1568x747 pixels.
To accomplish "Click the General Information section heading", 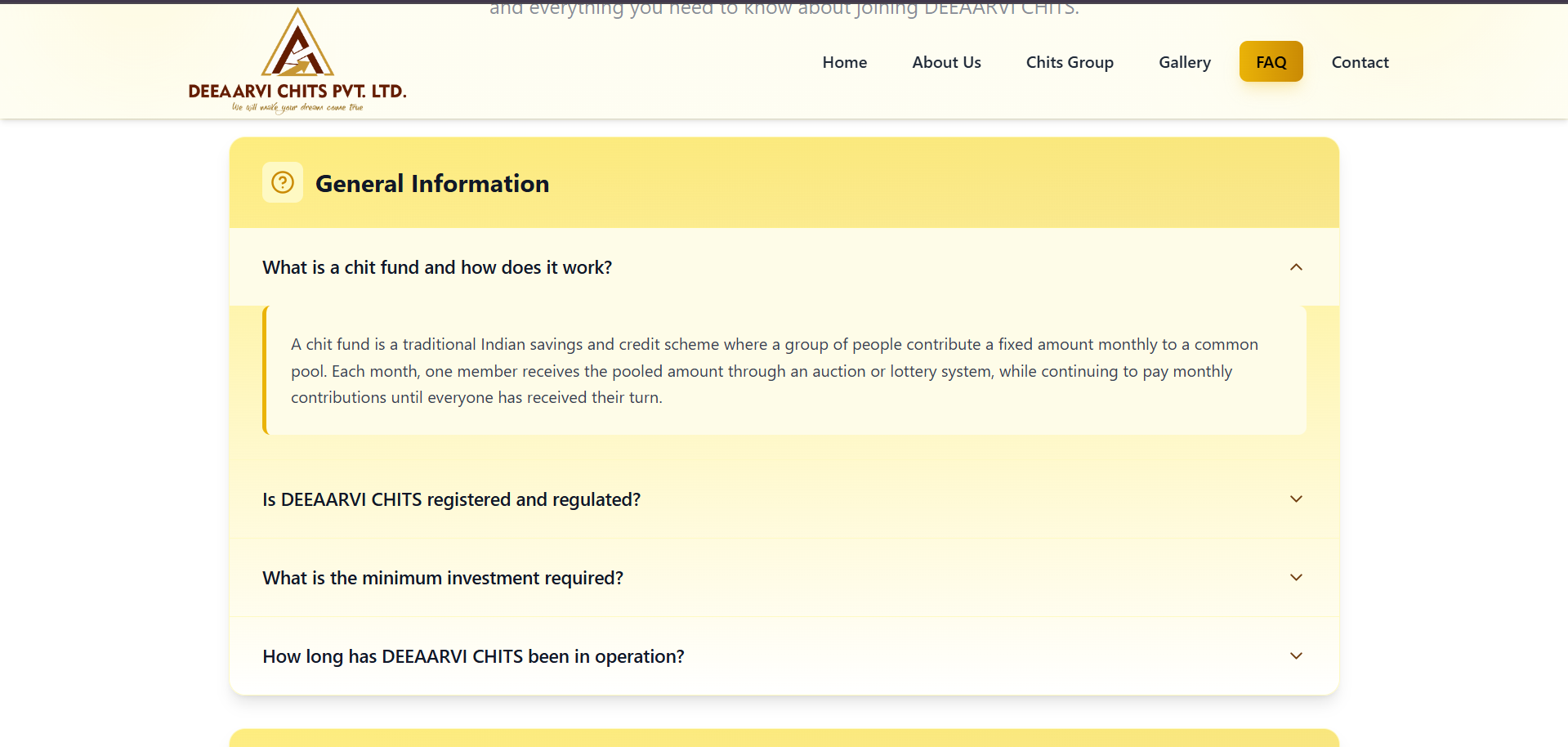I will [432, 184].
